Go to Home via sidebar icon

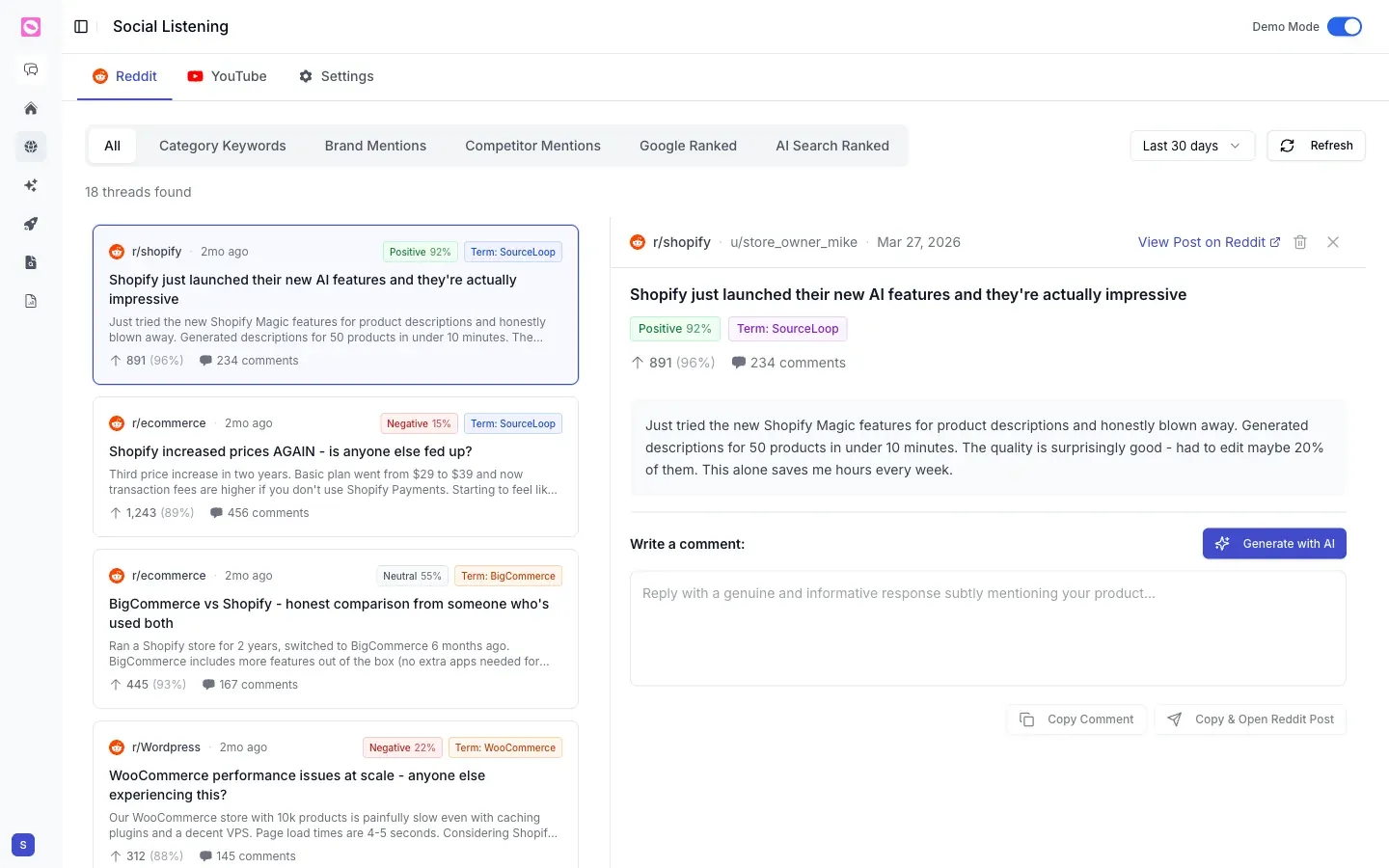(x=31, y=108)
